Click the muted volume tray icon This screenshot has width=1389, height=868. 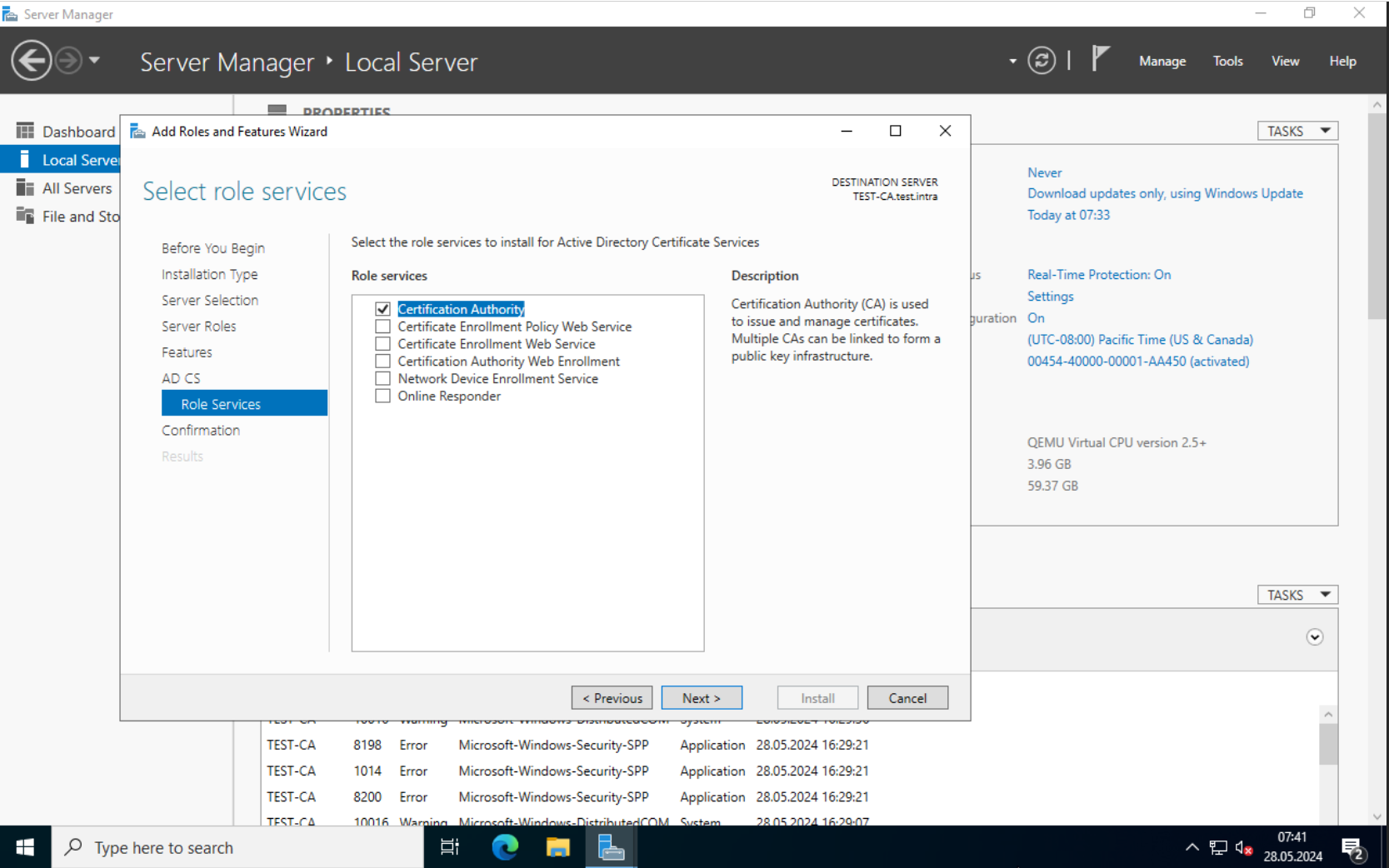(1244, 847)
